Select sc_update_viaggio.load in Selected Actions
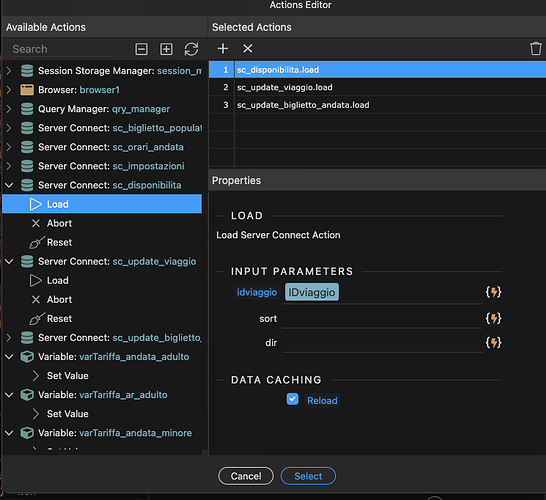This screenshot has height=500, width=546. click(x=377, y=87)
